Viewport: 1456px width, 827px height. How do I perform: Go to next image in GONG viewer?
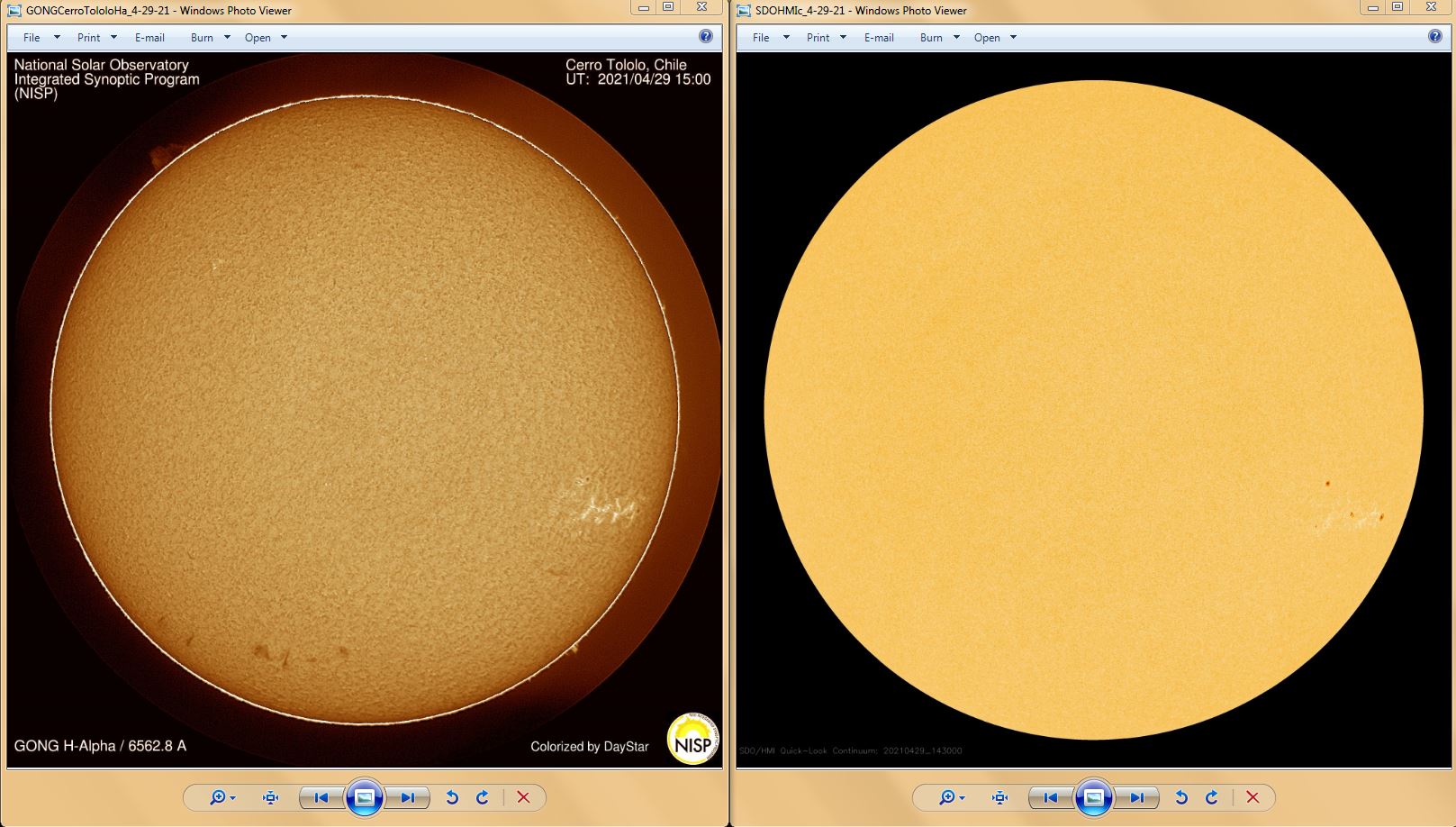point(408,797)
